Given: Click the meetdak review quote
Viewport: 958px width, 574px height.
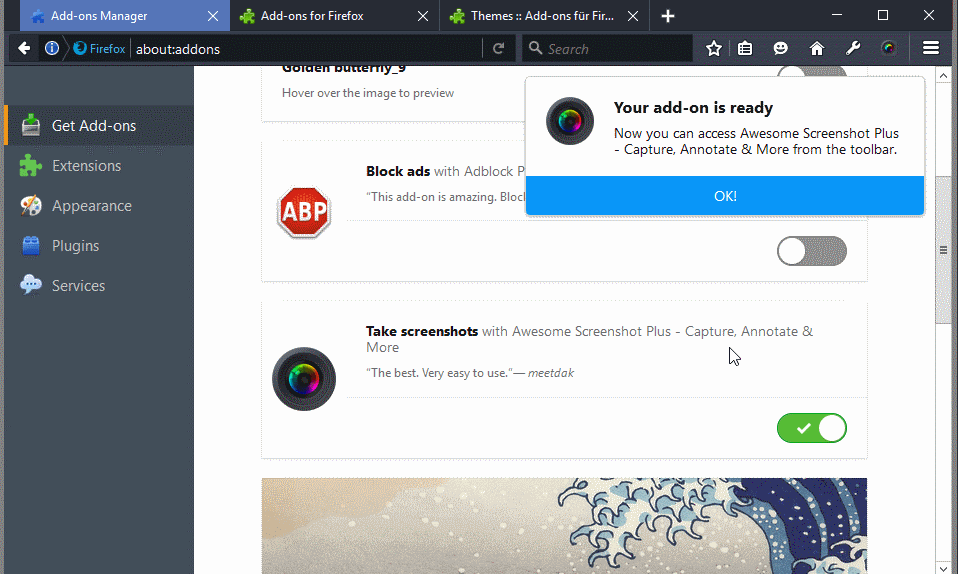Looking at the screenshot, I should (x=470, y=373).
